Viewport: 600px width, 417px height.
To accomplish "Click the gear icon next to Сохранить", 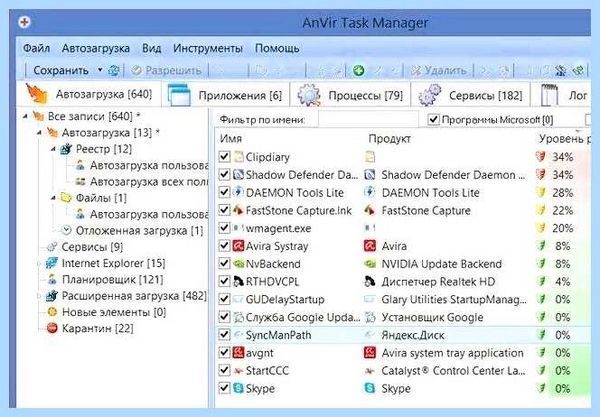I will [x=114, y=70].
